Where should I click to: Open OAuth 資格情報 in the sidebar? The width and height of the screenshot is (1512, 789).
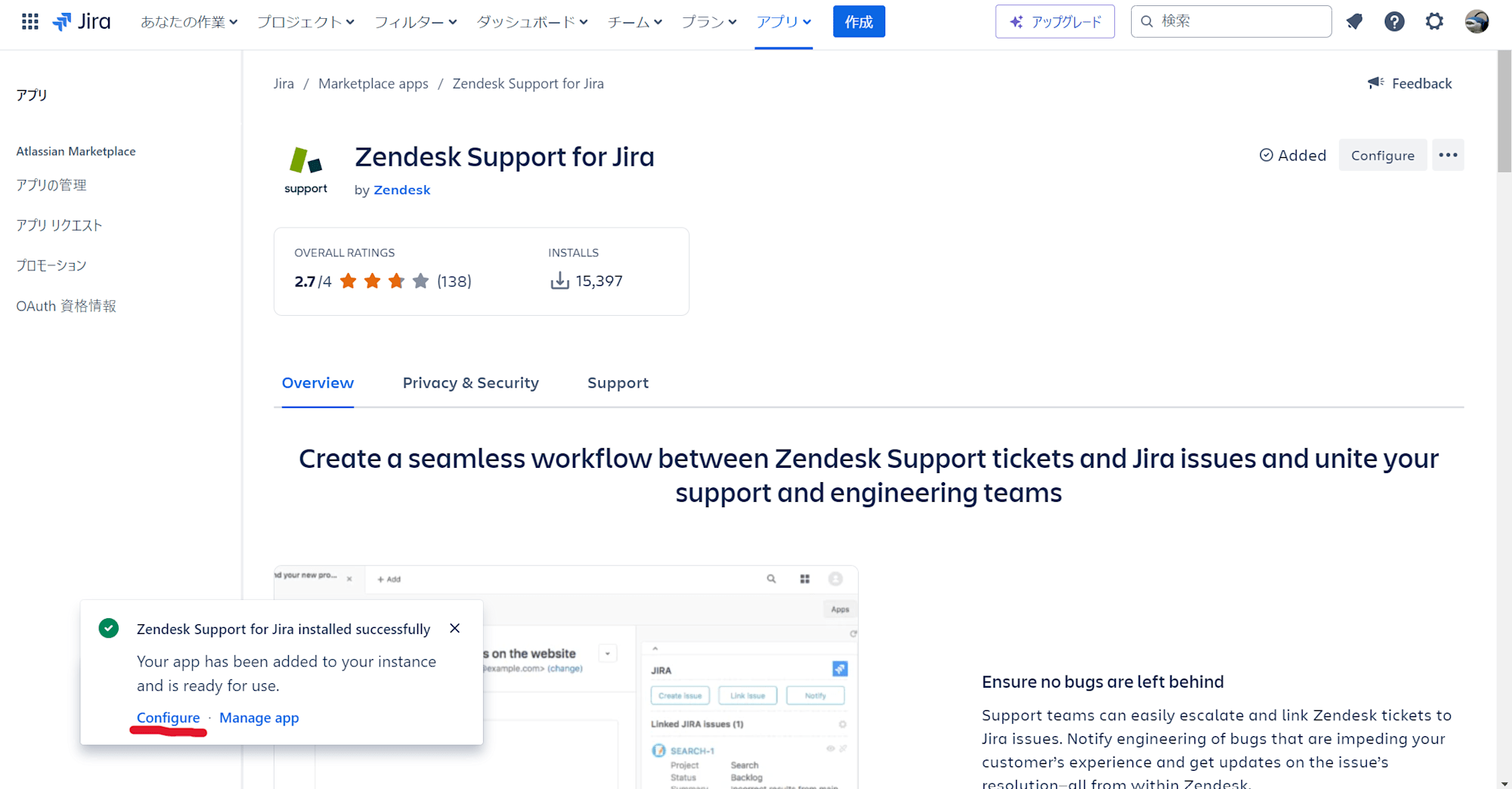click(x=67, y=306)
